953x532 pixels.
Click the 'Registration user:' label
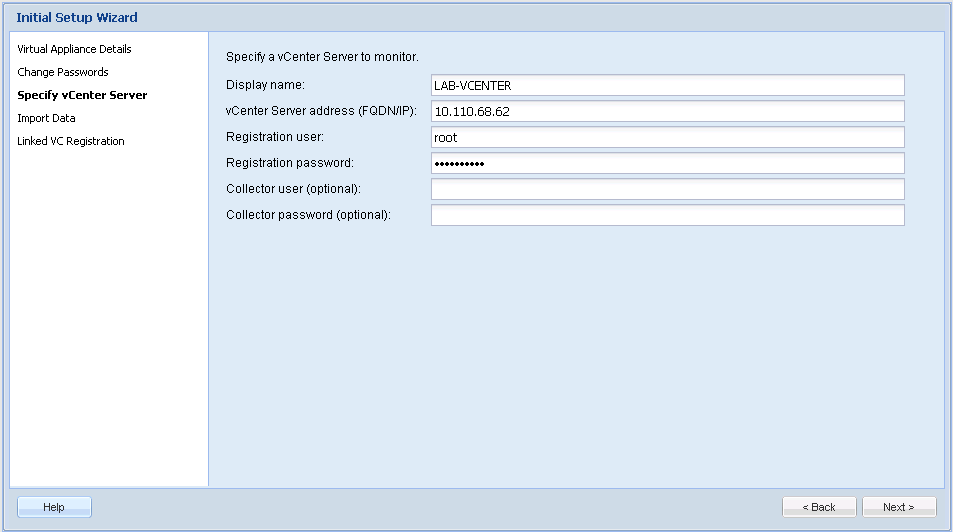tap(275, 137)
